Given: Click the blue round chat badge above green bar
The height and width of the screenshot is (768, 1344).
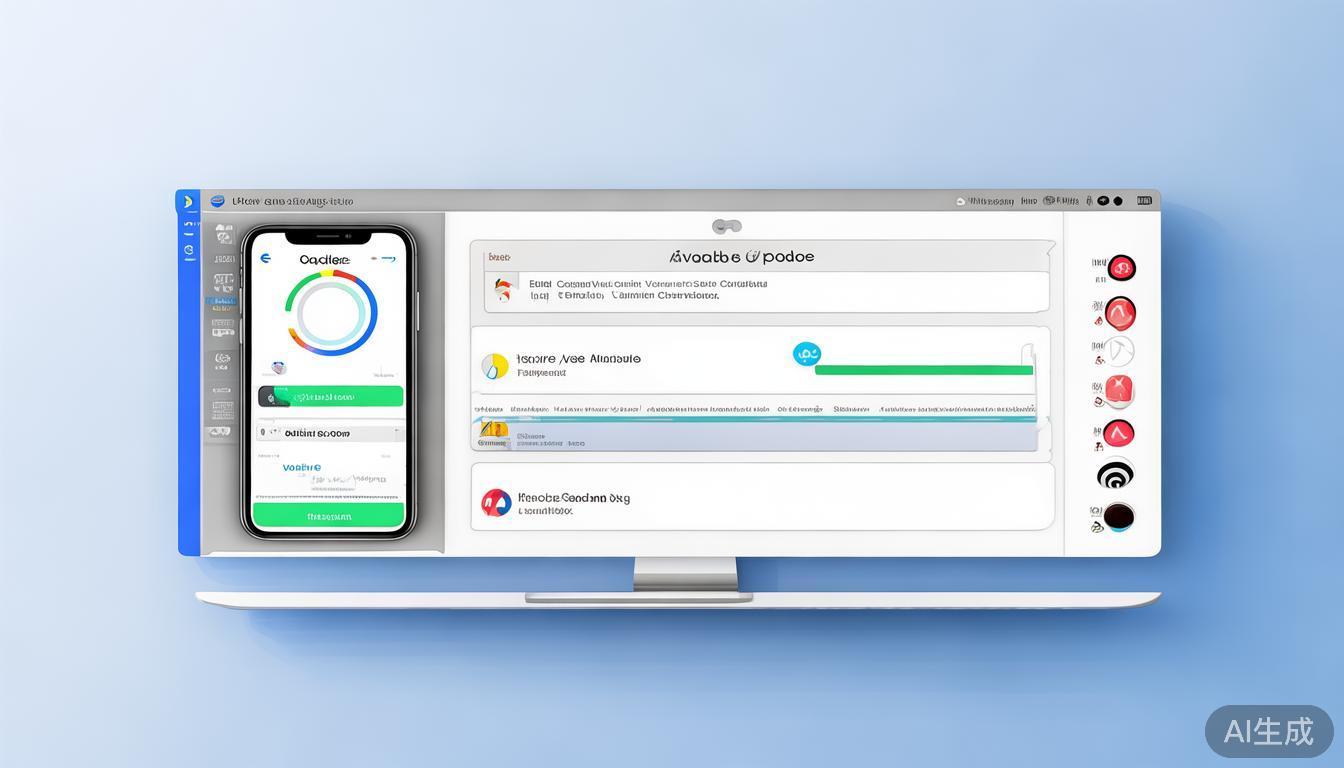Looking at the screenshot, I should pyautogui.click(x=806, y=354).
